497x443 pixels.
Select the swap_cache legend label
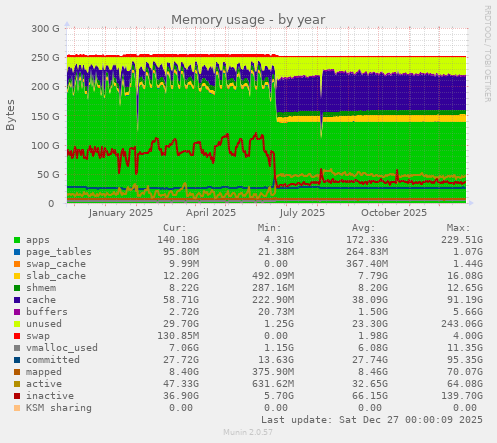click(x=56, y=264)
